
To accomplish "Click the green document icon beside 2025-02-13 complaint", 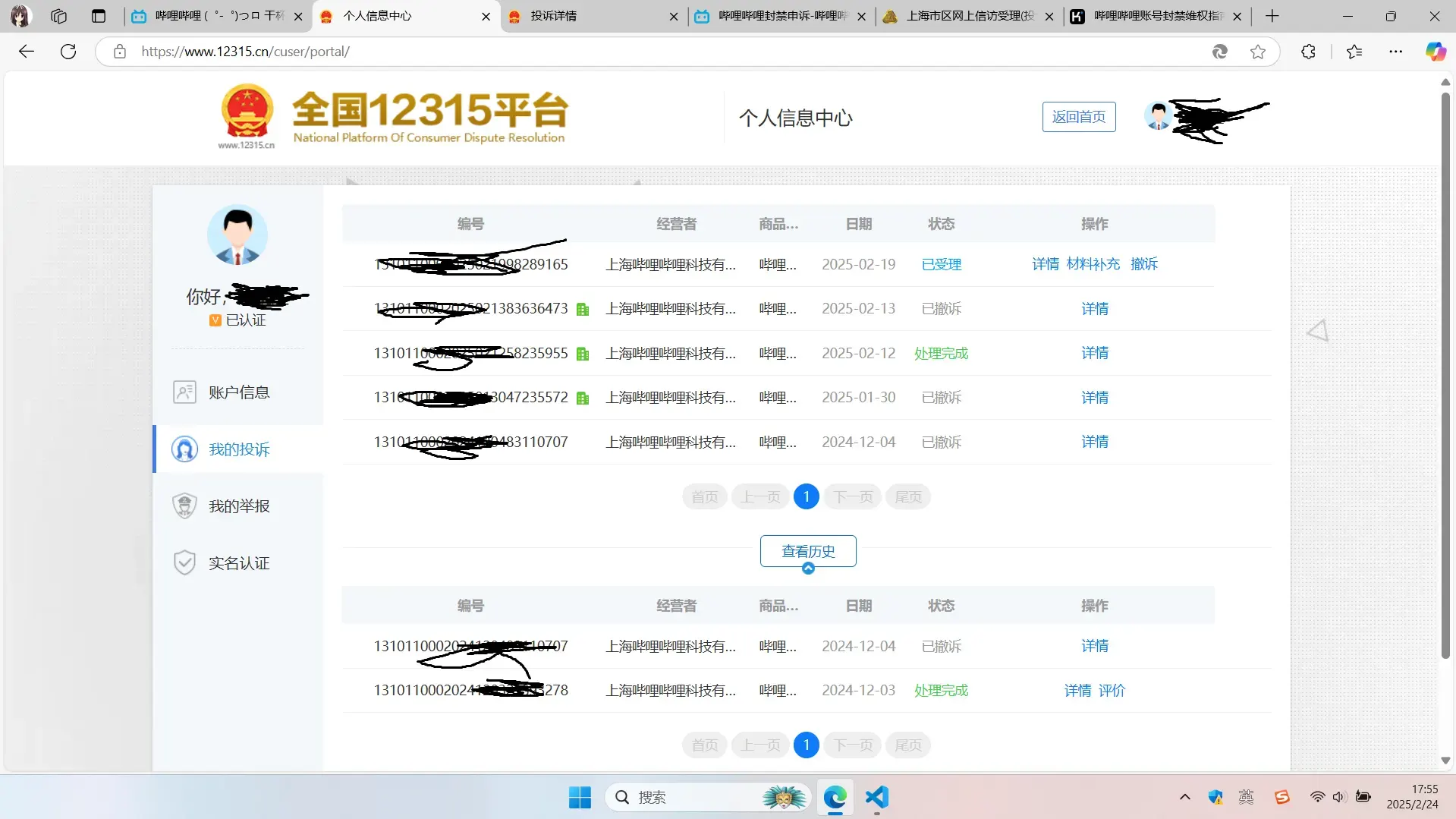I will click(x=583, y=310).
